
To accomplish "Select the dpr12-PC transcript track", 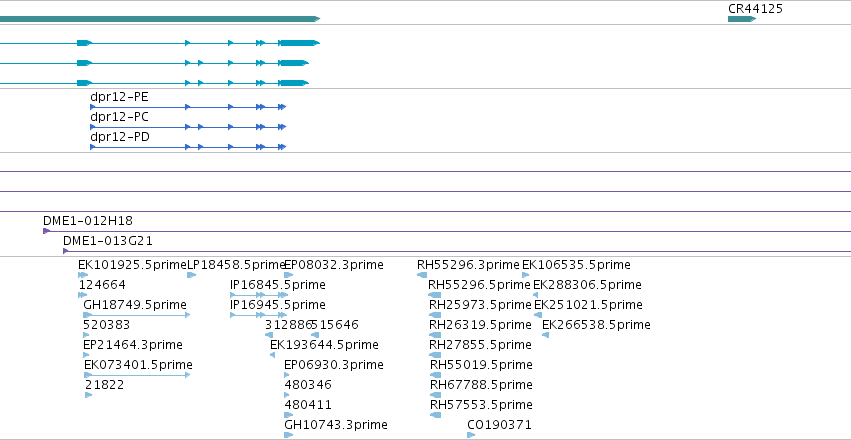I will coord(188,127).
